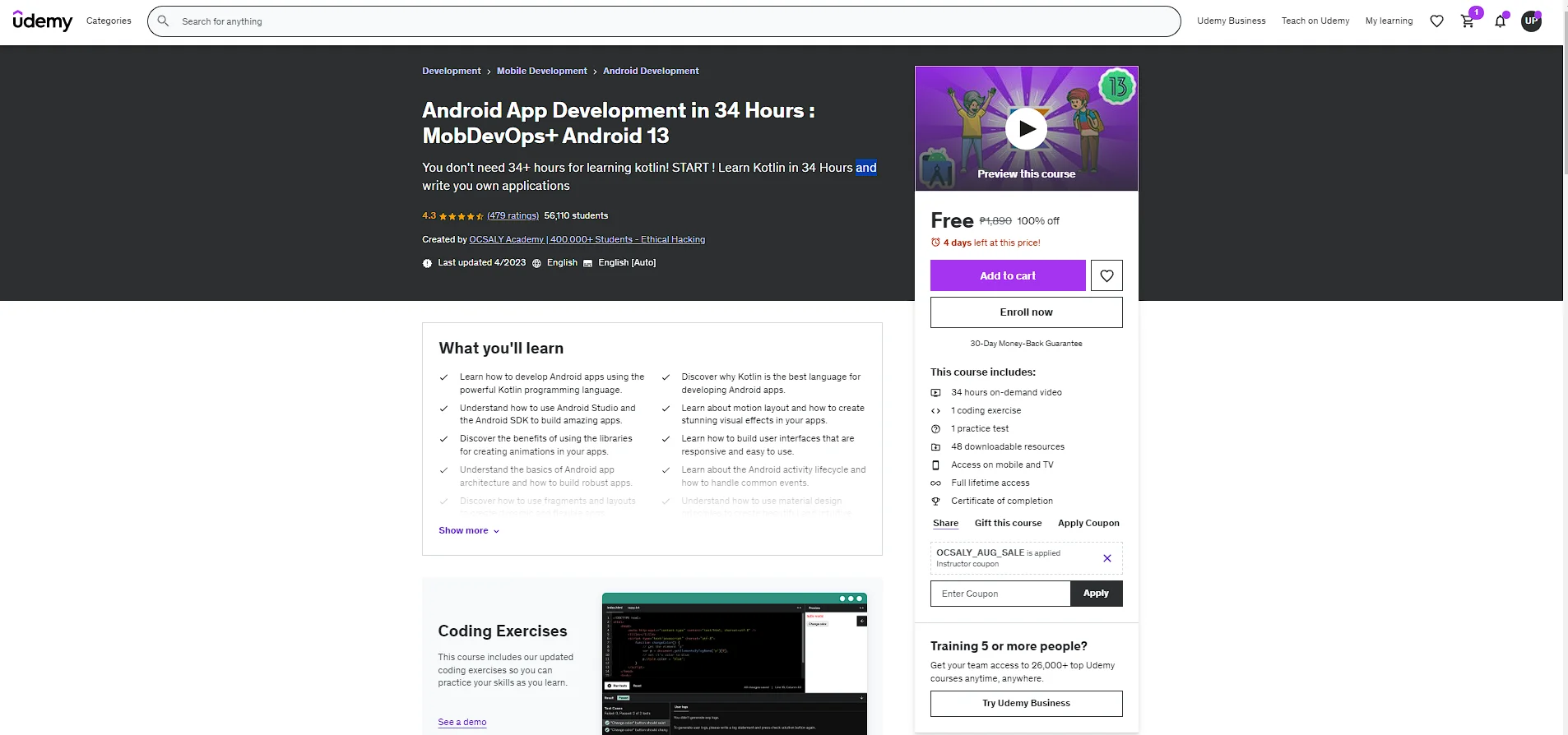1568x735 pixels.
Task: Focus the Enter Coupon field
Action: 1000,594
